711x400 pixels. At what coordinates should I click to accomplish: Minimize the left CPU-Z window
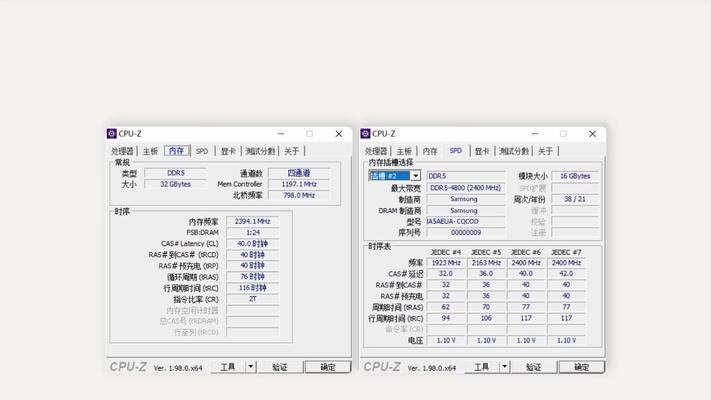(281, 134)
